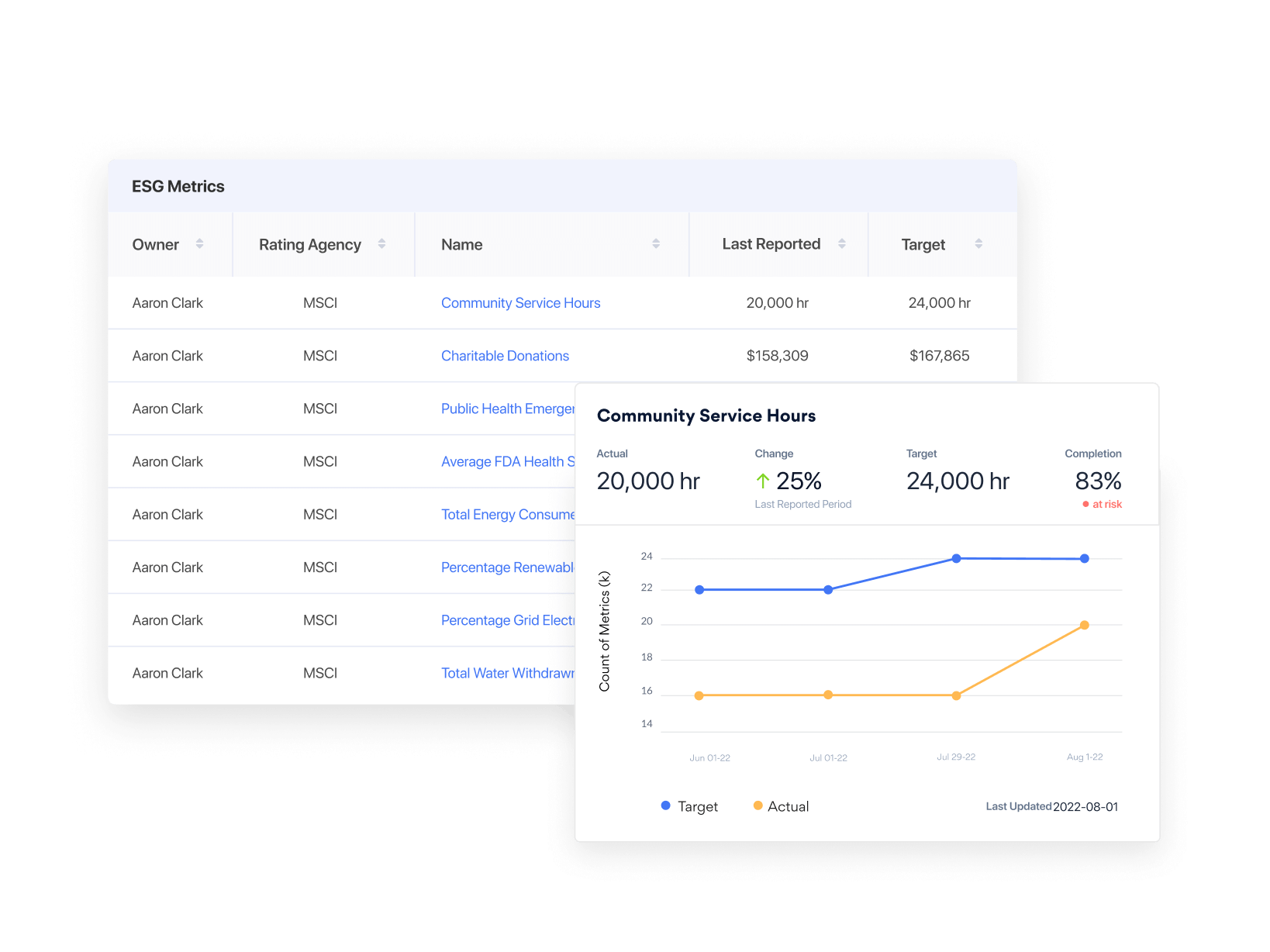Click the Rating Agency sort arrows

(381, 244)
